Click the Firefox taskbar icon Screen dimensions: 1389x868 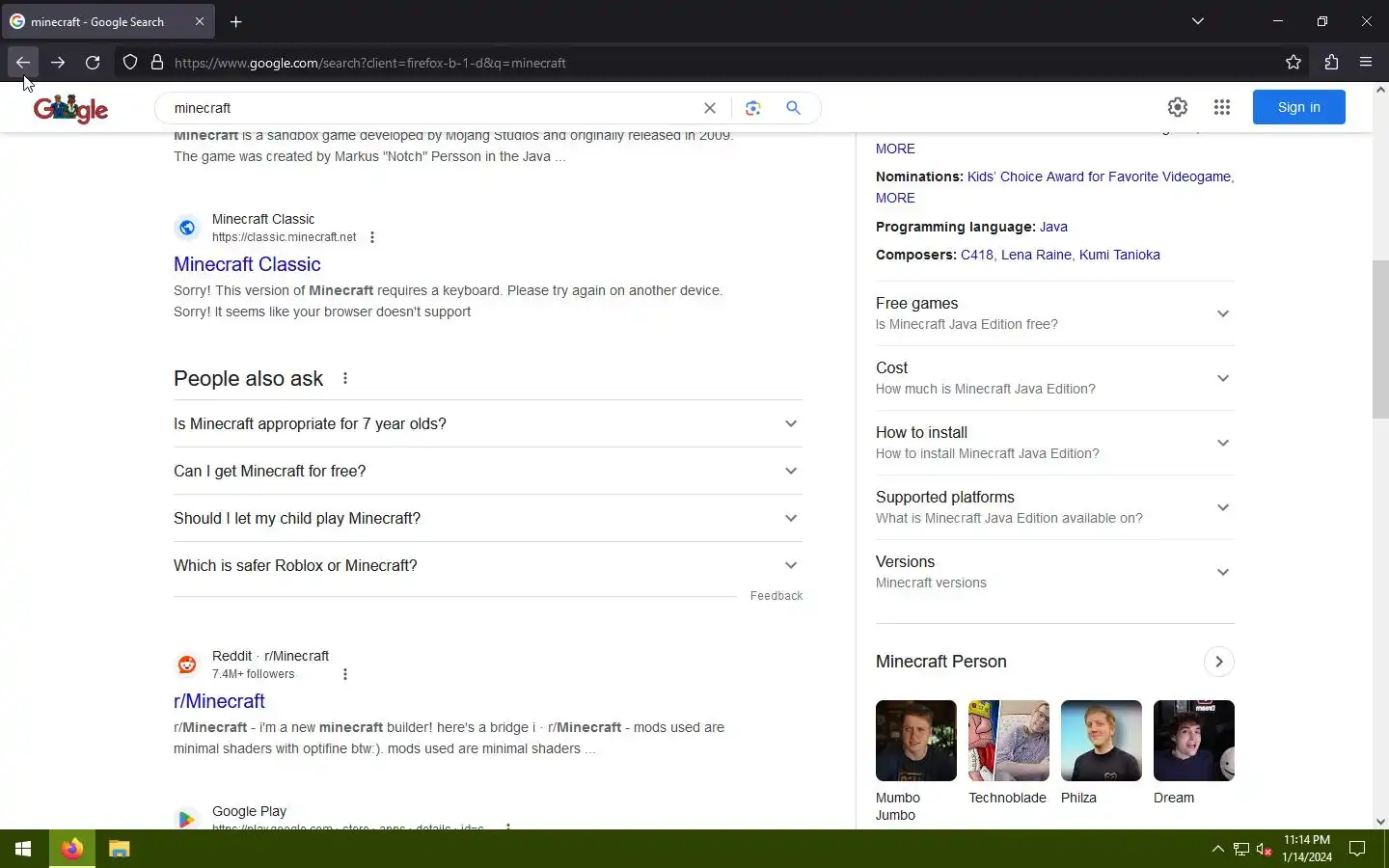(72, 849)
